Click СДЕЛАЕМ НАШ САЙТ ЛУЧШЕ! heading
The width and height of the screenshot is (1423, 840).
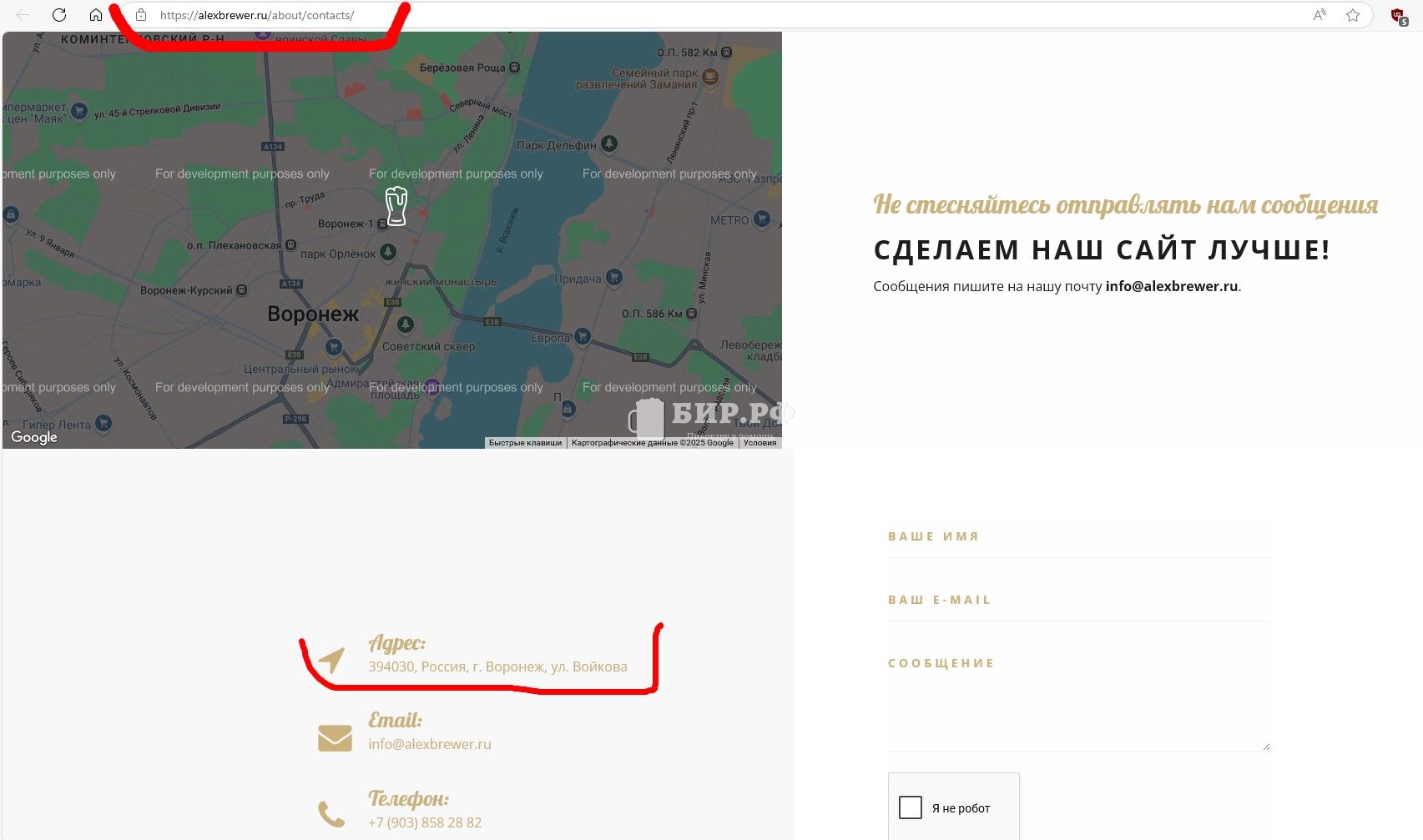click(1102, 249)
